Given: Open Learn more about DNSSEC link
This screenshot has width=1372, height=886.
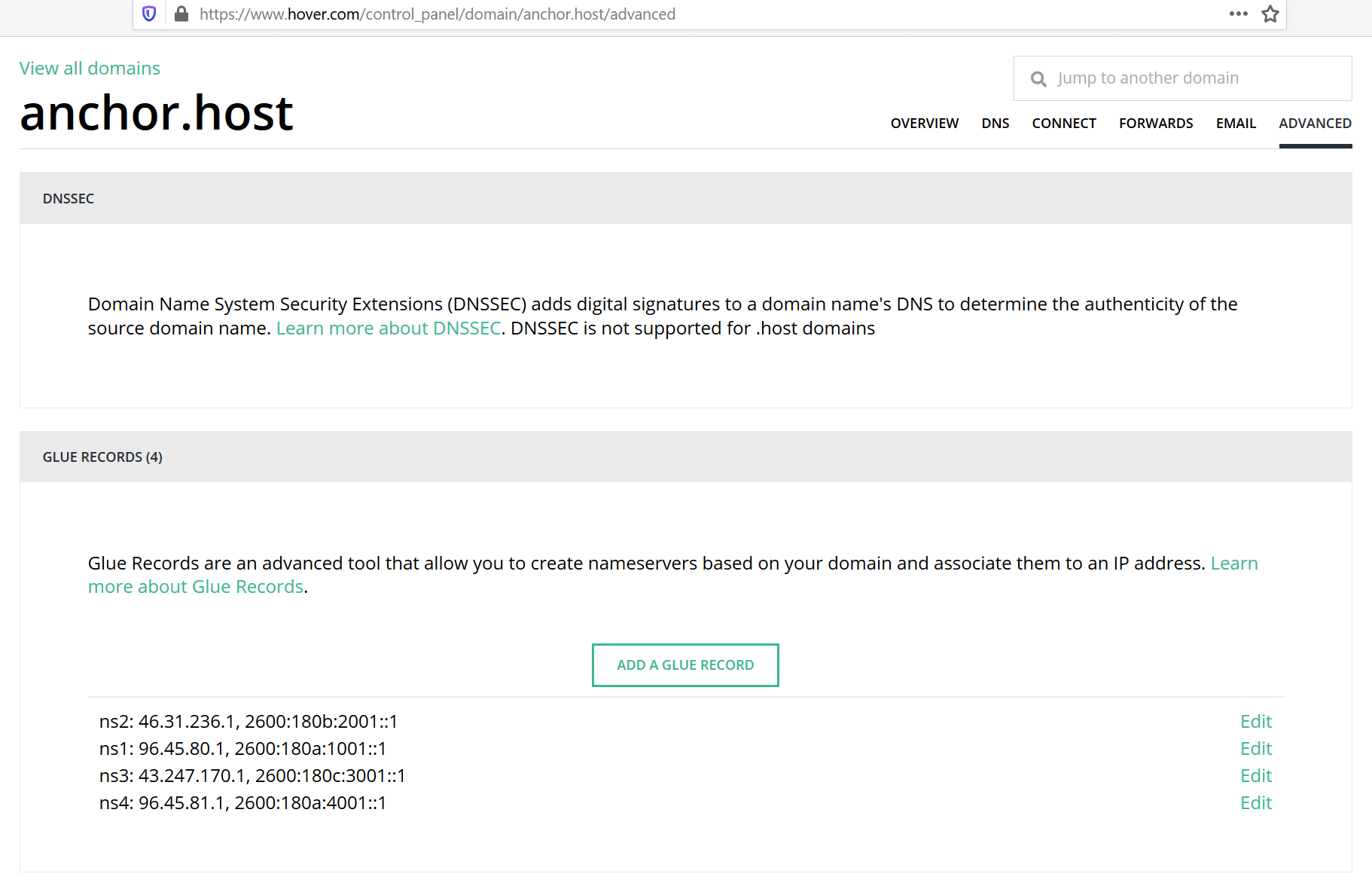Looking at the screenshot, I should 389,328.
